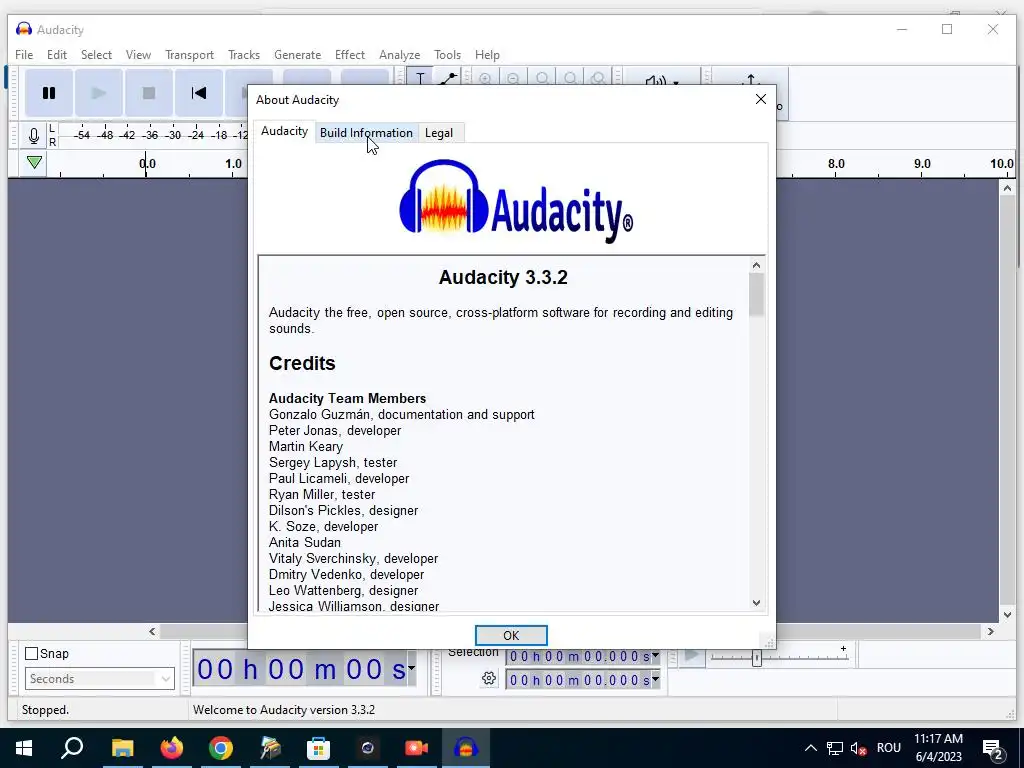Click 'Paul Licameli, developer' credit line
Screen dimensions: 1024x768
point(339,479)
